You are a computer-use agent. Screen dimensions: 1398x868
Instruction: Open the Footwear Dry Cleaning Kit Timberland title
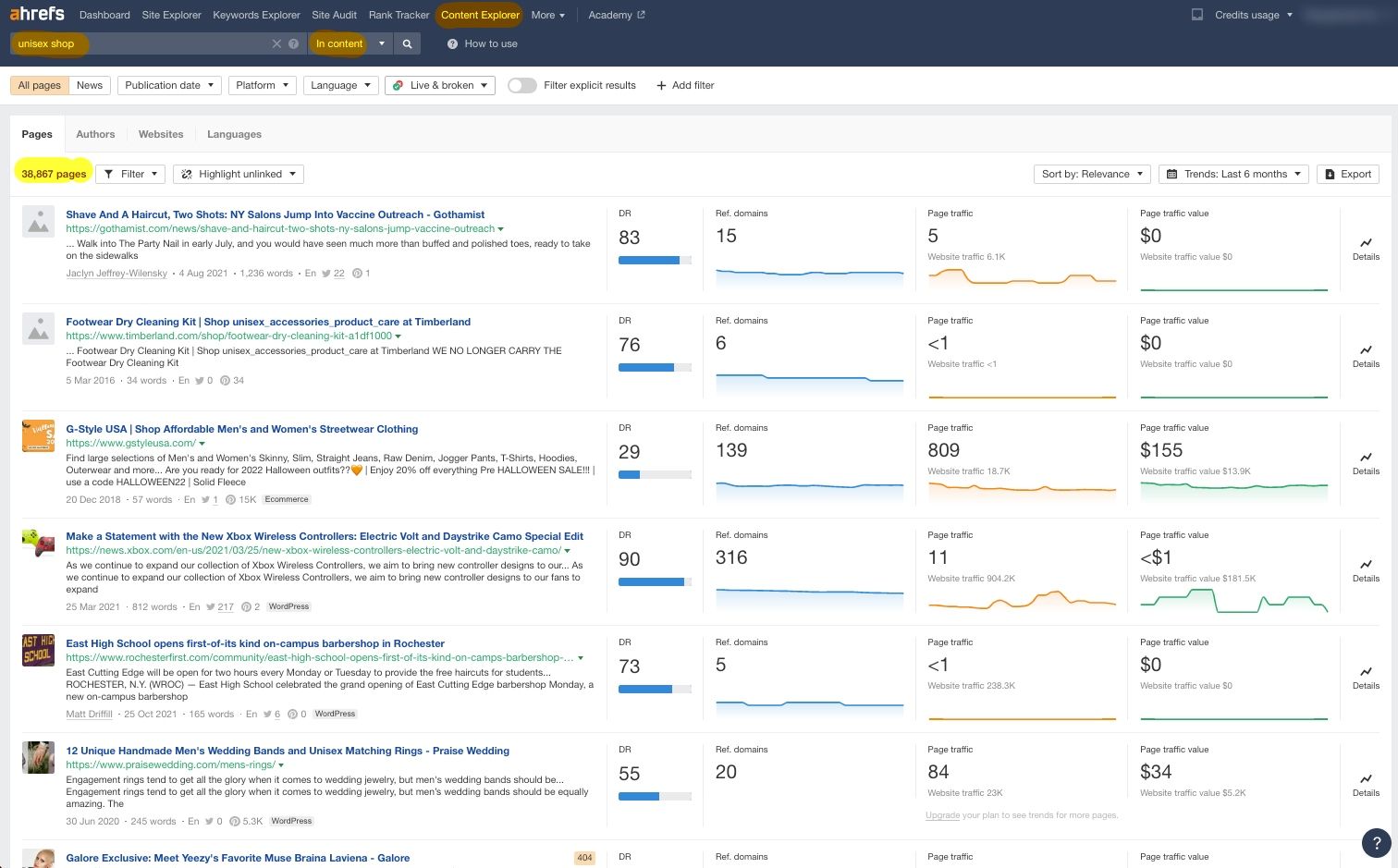[x=268, y=322]
